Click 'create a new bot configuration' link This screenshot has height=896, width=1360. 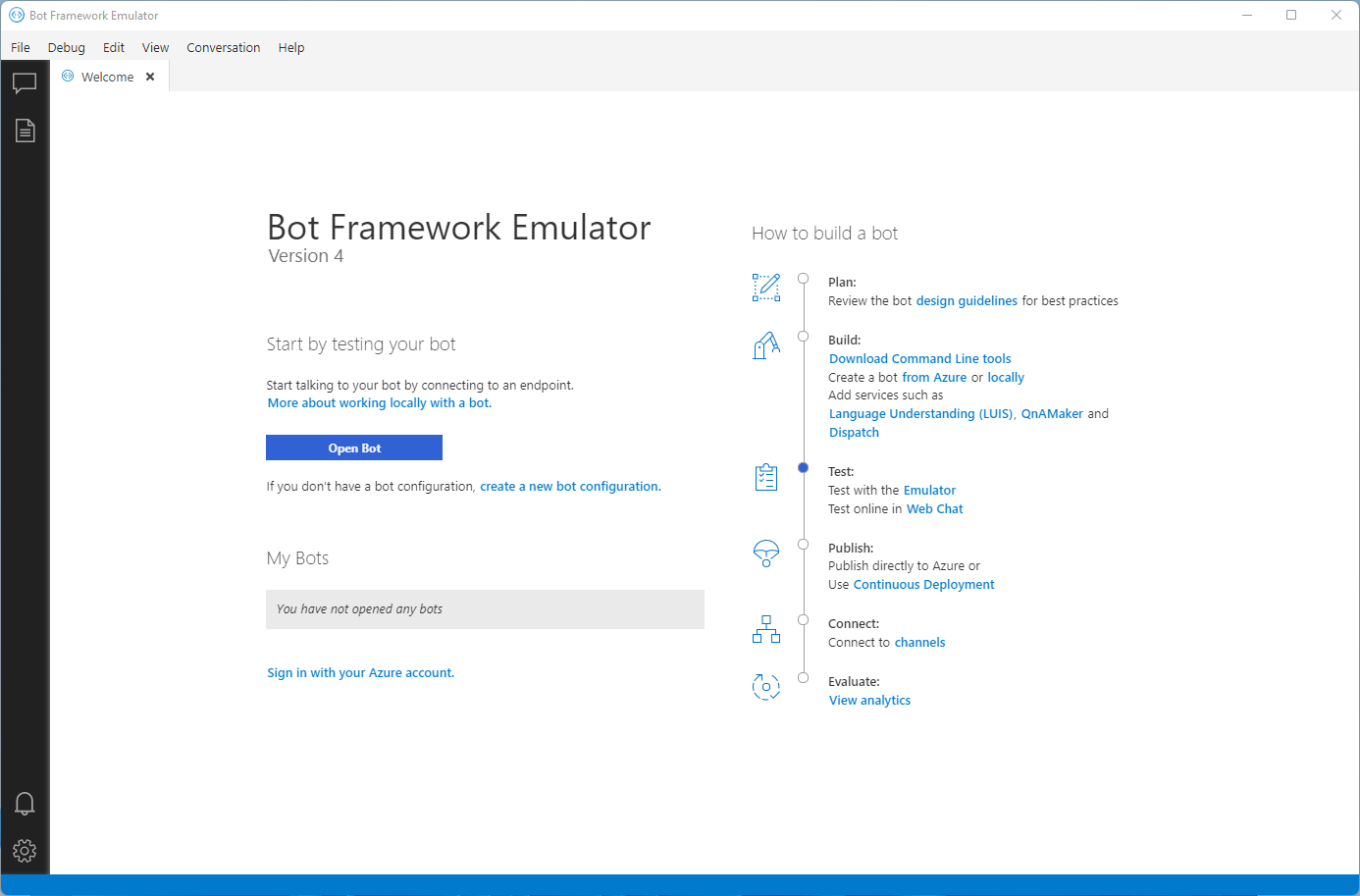[x=570, y=487]
